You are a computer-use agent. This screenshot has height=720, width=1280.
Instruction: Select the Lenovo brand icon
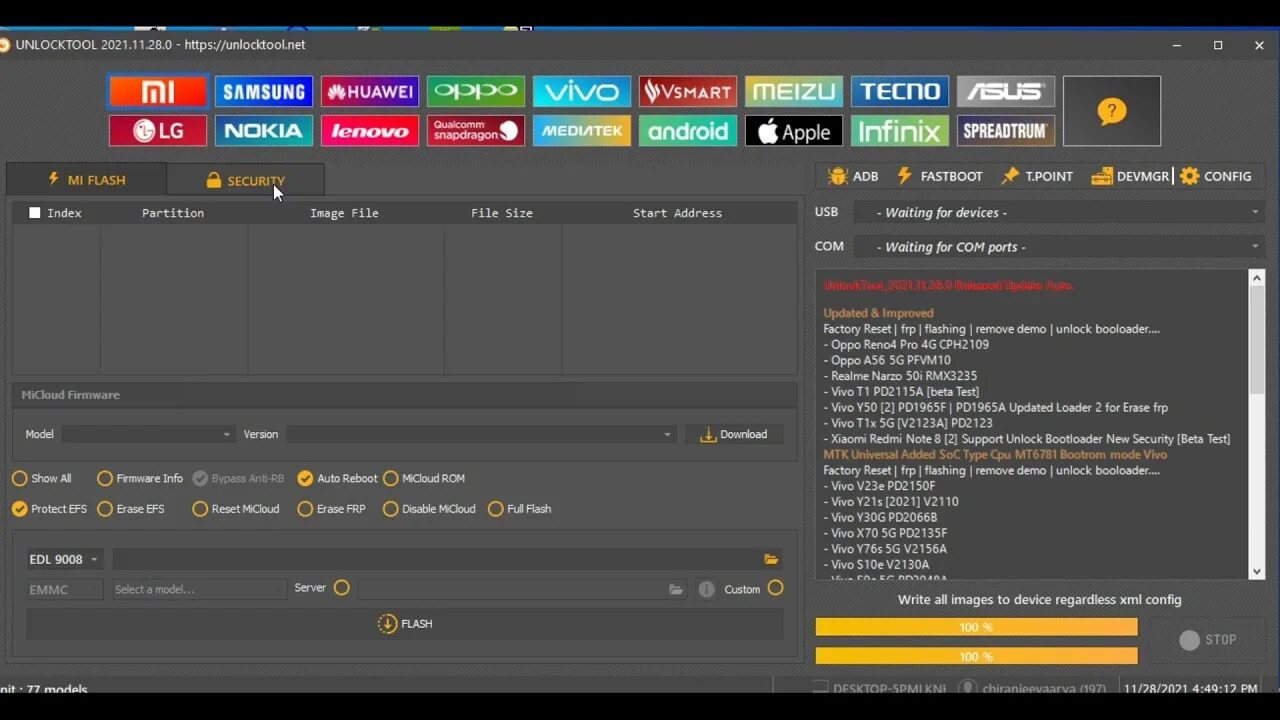coord(370,131)
